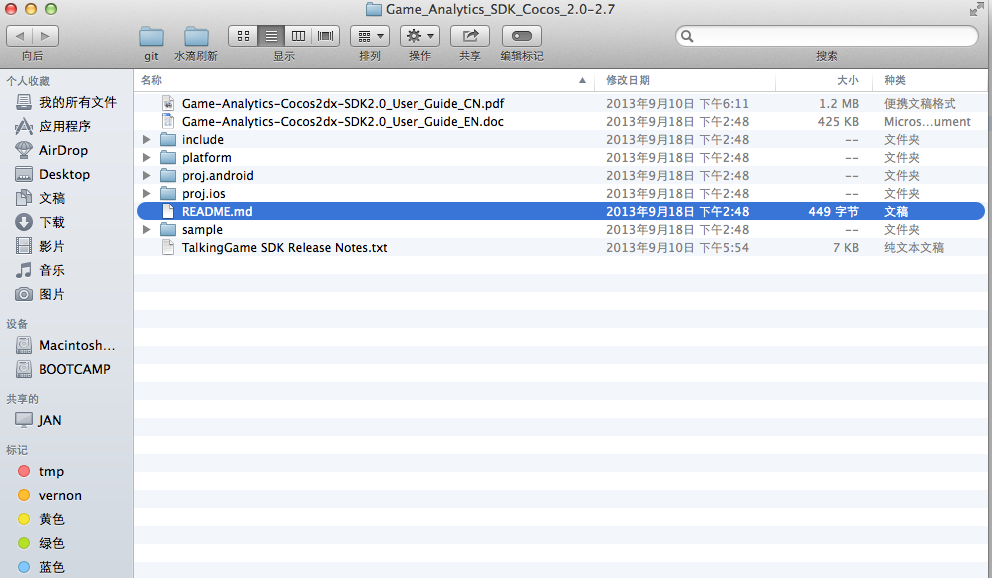Sort by 修改日期 column header
Screen dimensions: 992x578
(628, 80)
